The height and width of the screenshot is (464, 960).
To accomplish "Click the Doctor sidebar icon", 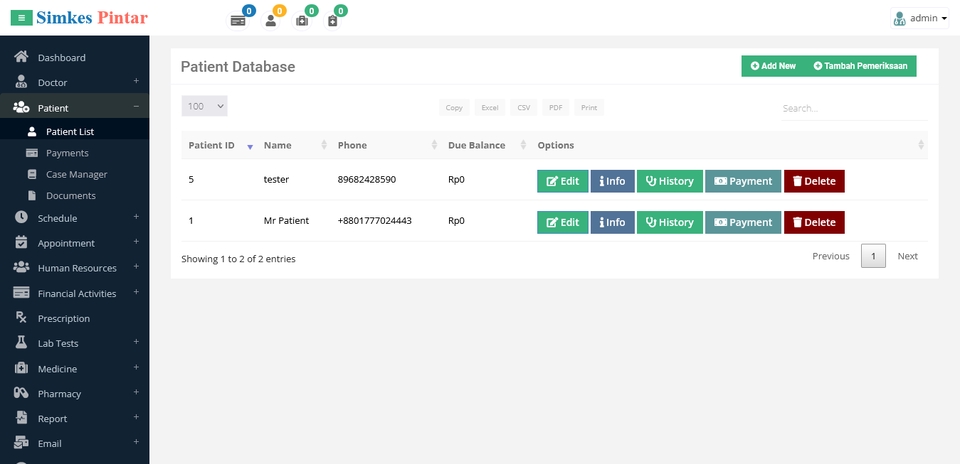I will (21, 82).
